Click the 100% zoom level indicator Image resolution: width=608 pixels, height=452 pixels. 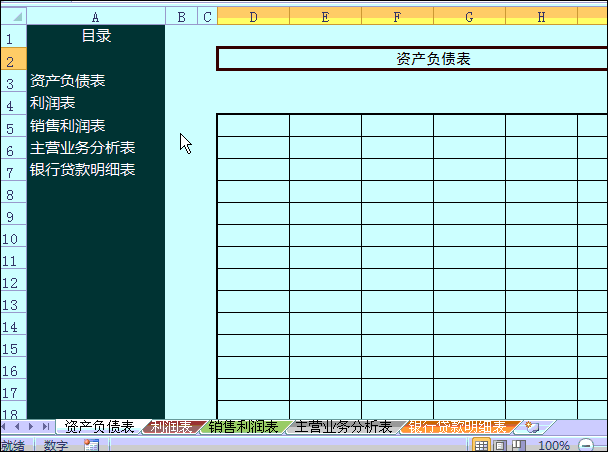(x=554, y=445)
